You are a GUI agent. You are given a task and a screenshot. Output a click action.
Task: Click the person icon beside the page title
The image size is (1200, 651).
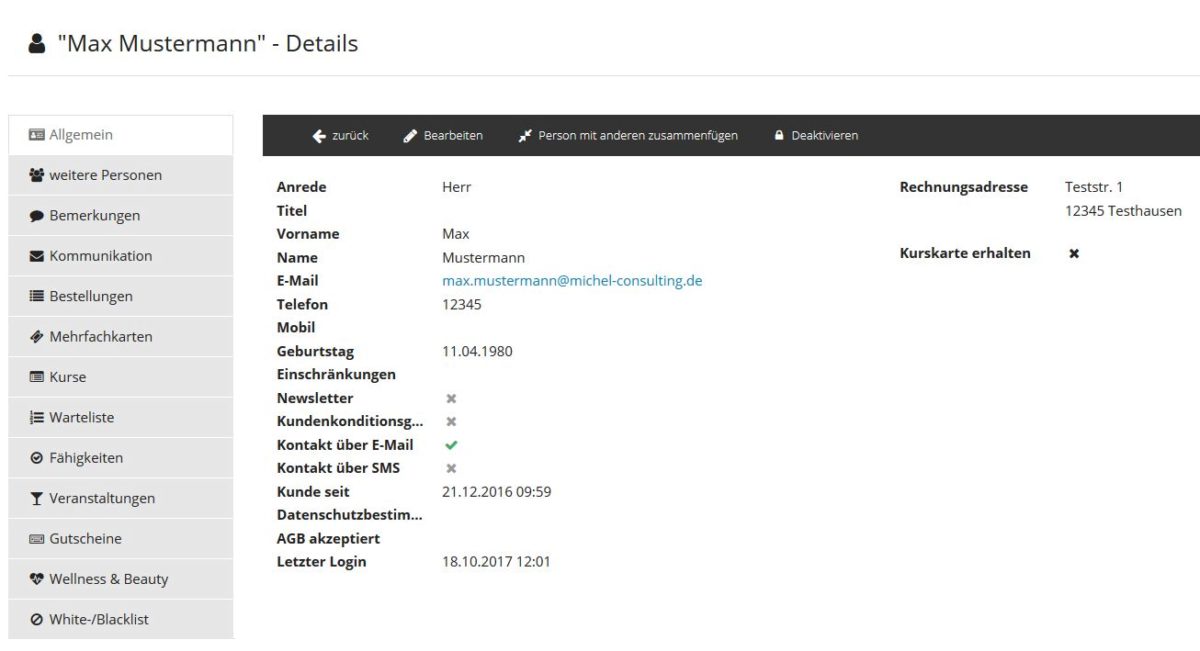point(37,44)
